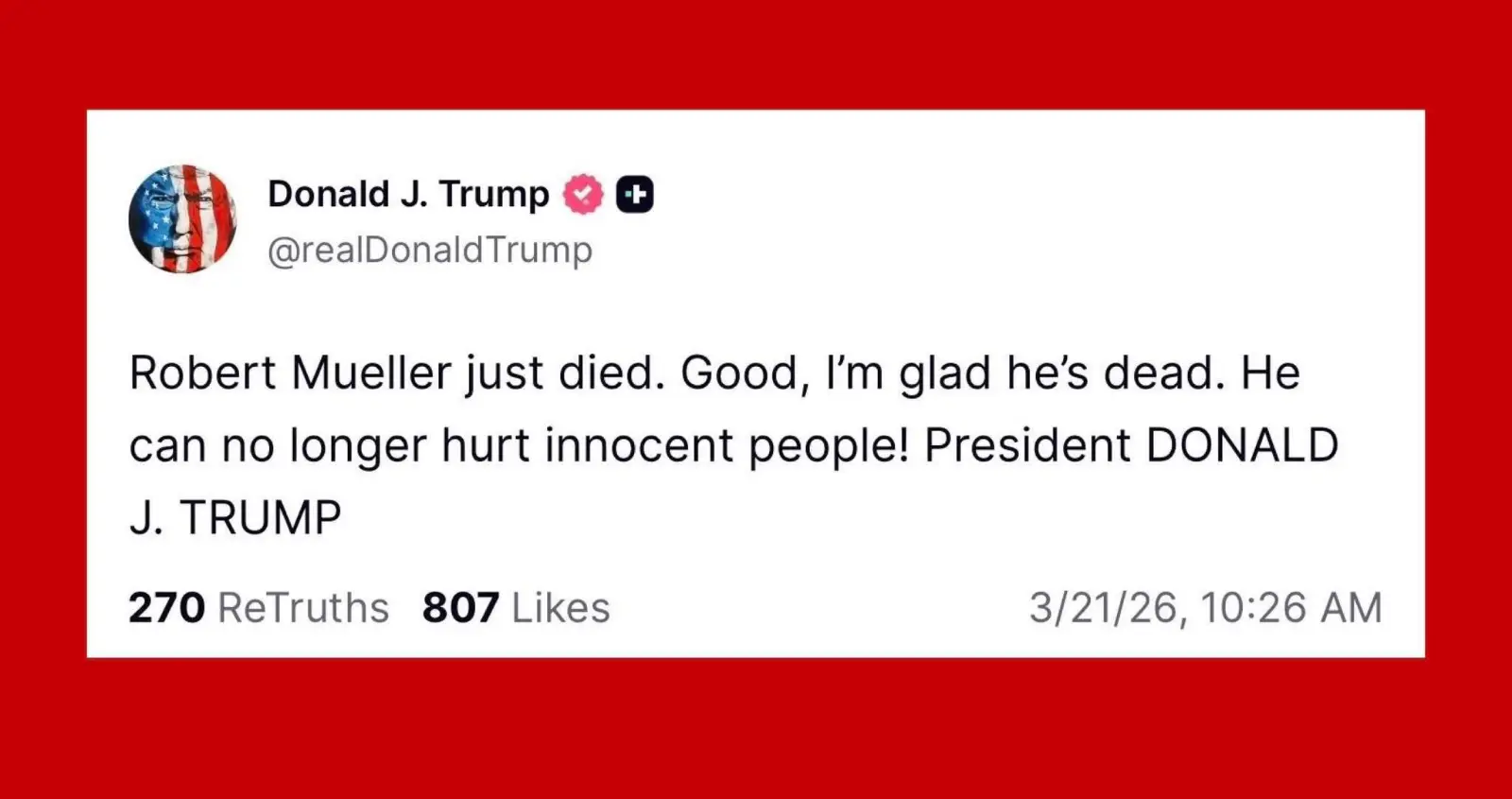1512x799 pixels.
Task: Click the word "President" in the post
Action: tap(1027, 445)
